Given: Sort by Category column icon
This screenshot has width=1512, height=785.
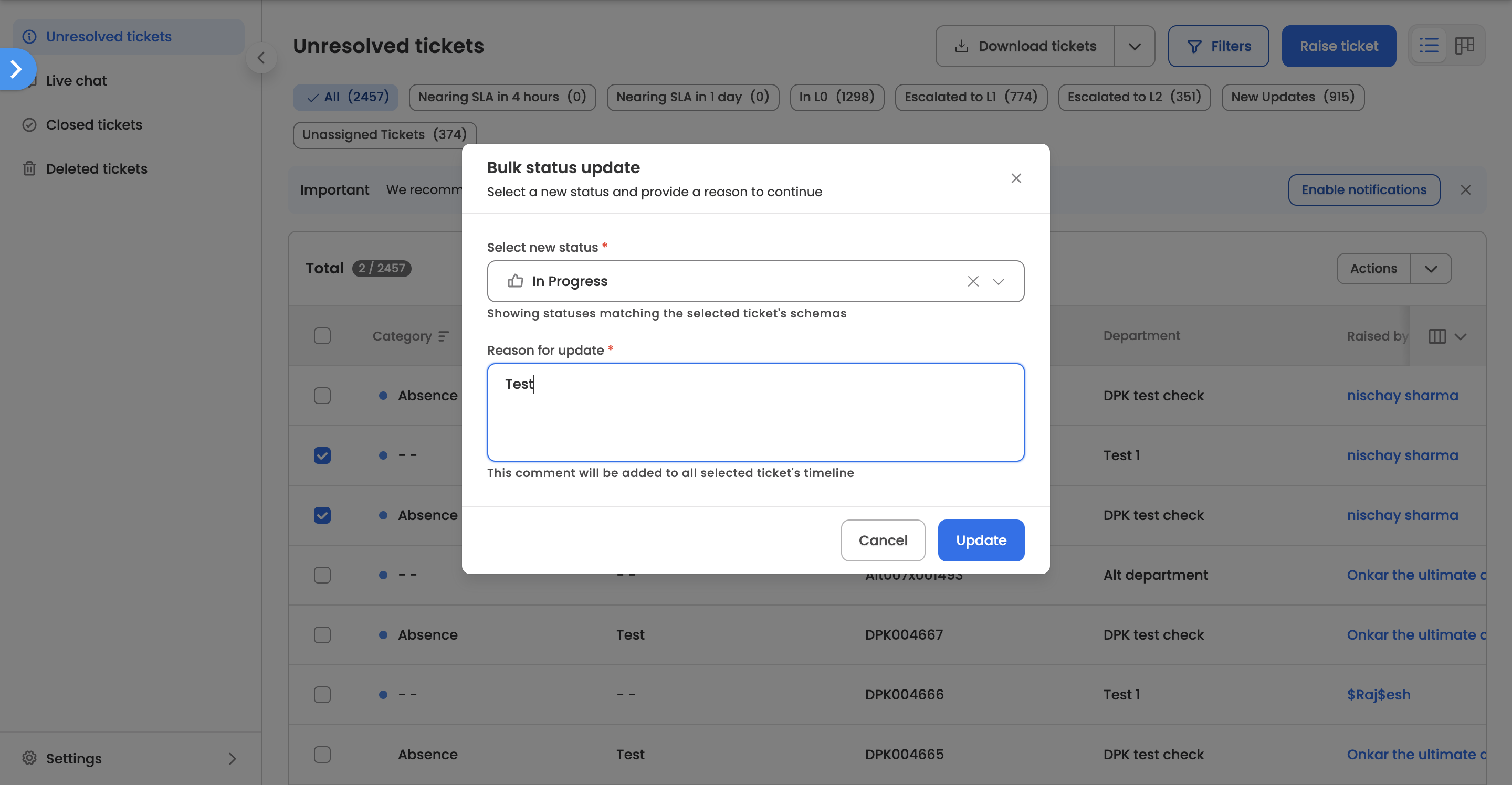Looking at the screenshot, I should [444, 336].
